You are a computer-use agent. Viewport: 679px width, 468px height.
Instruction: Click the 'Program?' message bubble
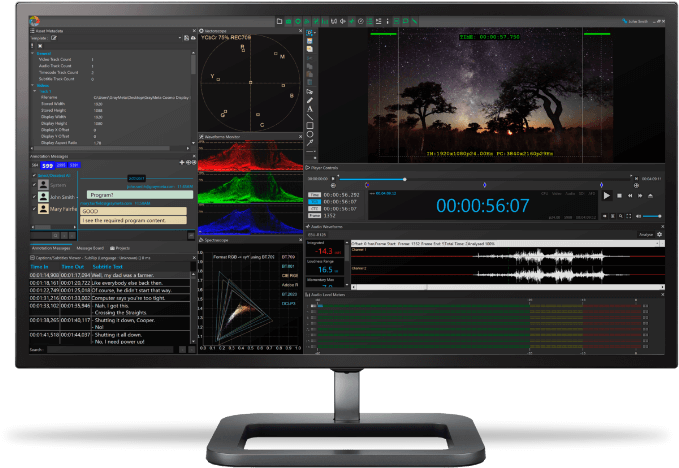click(140, 195)
